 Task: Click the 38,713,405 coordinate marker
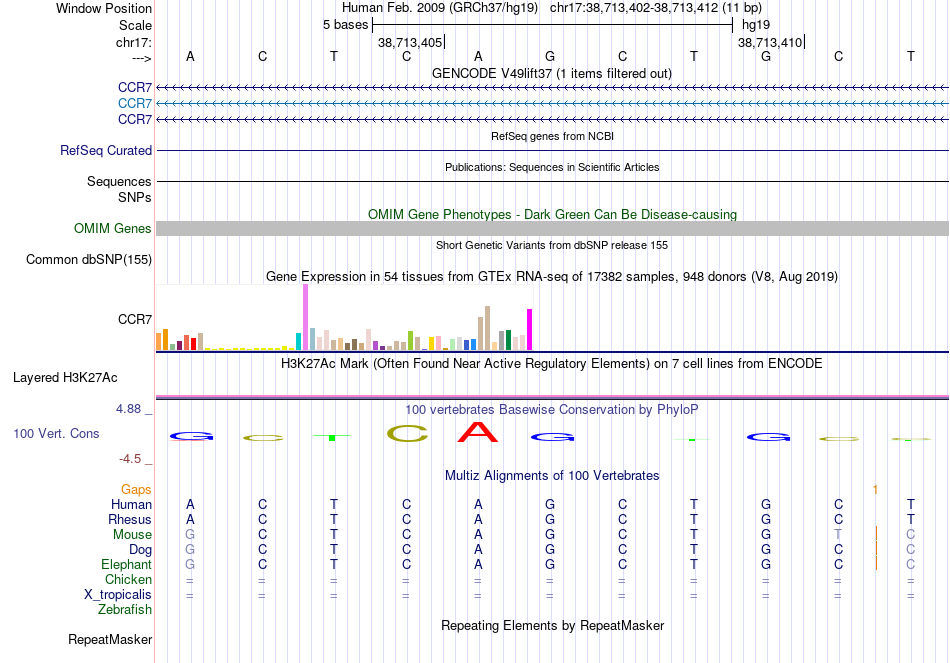(410, 42)
